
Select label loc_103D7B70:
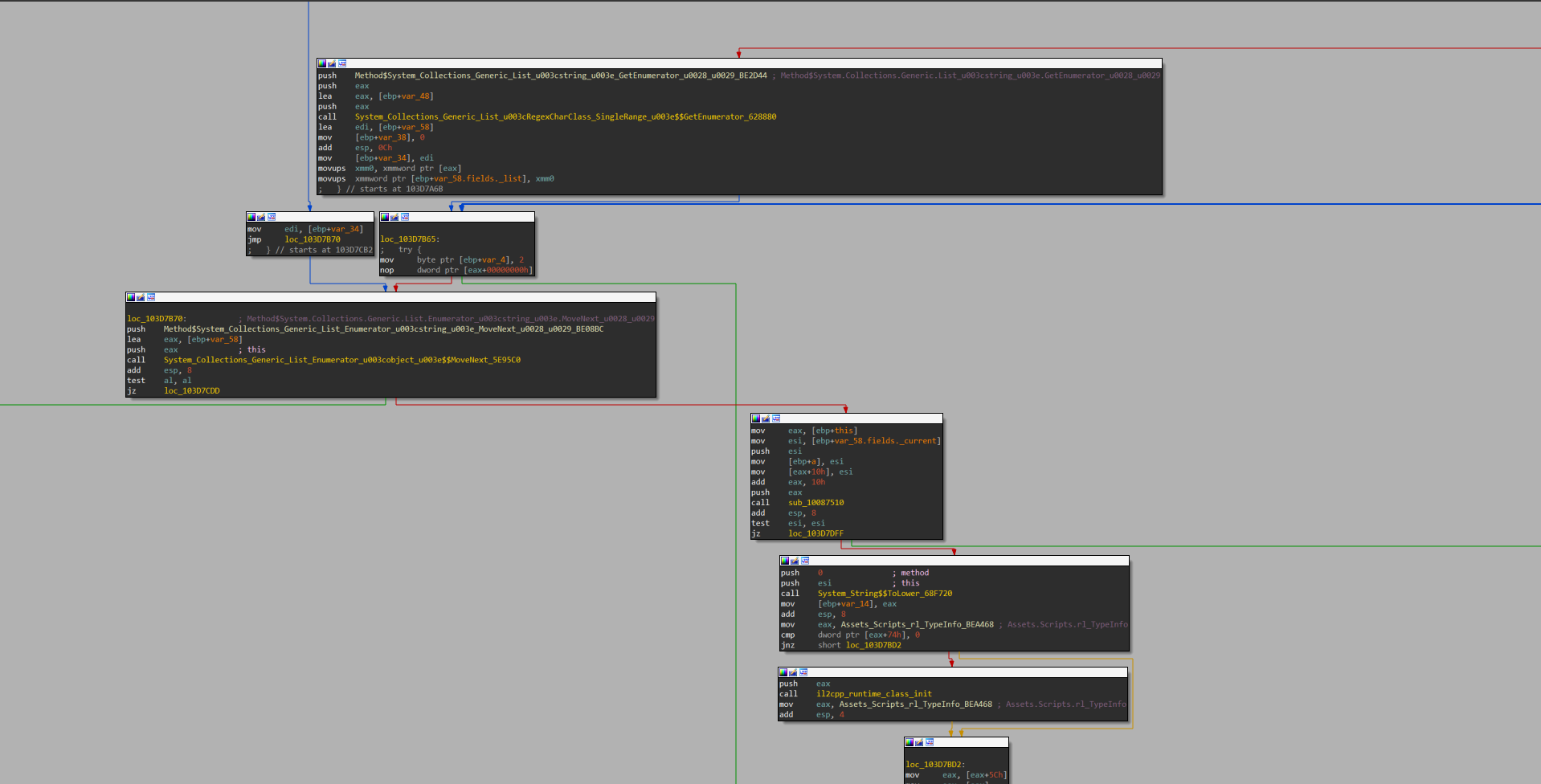[157, 319]
